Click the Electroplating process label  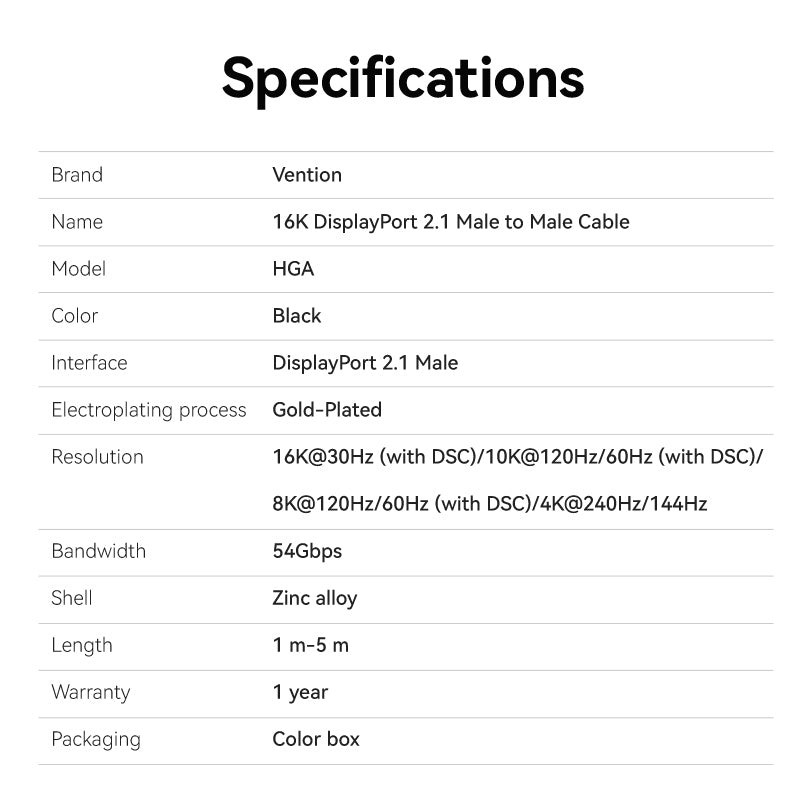(x=148, y=410)
